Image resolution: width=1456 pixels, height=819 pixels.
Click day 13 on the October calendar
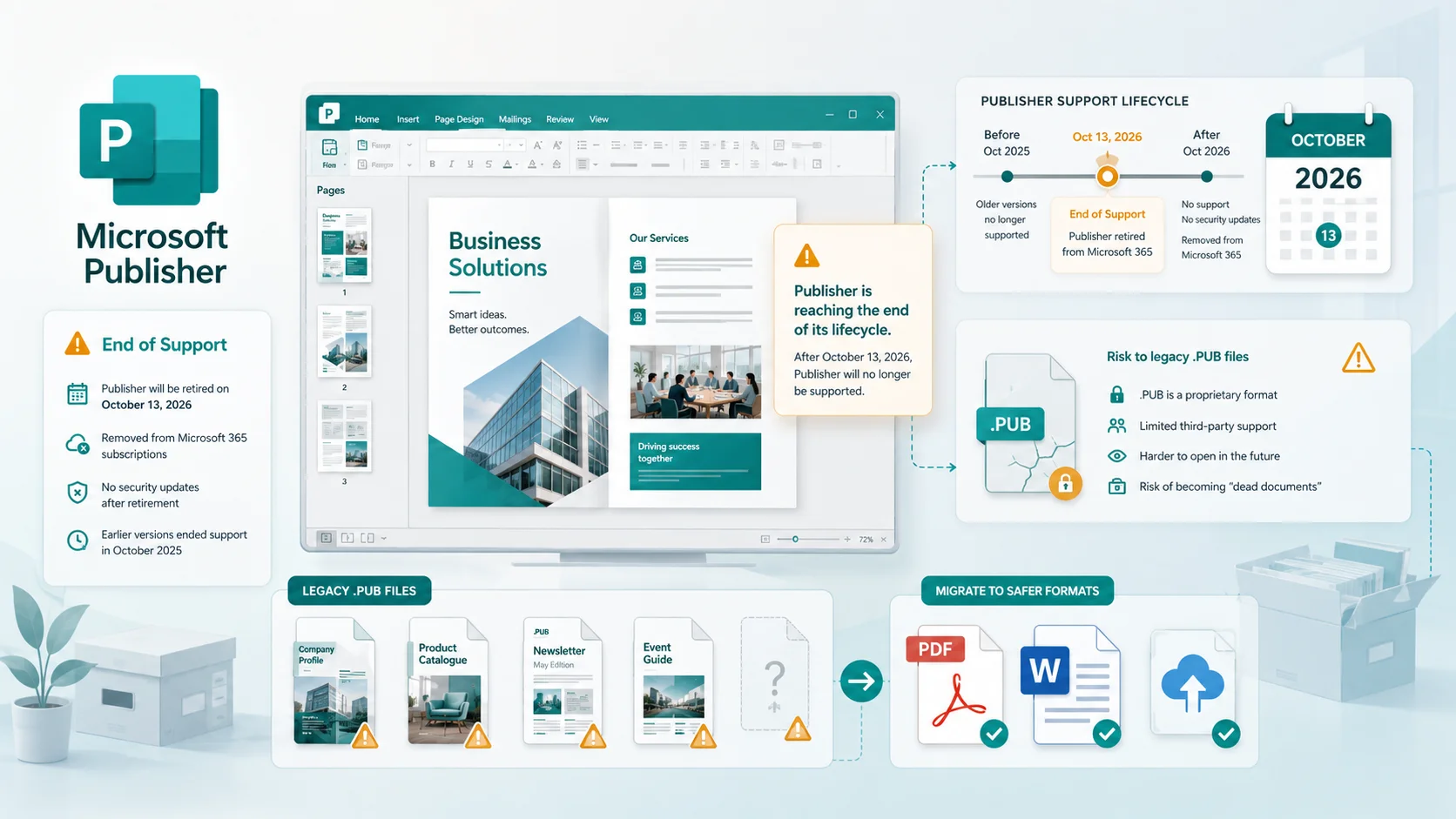point(1328,235)
